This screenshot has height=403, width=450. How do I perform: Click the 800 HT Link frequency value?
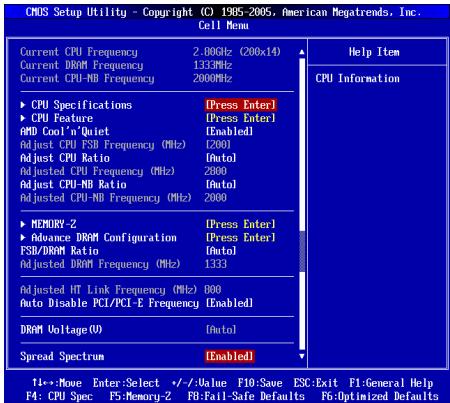(213, 290)
